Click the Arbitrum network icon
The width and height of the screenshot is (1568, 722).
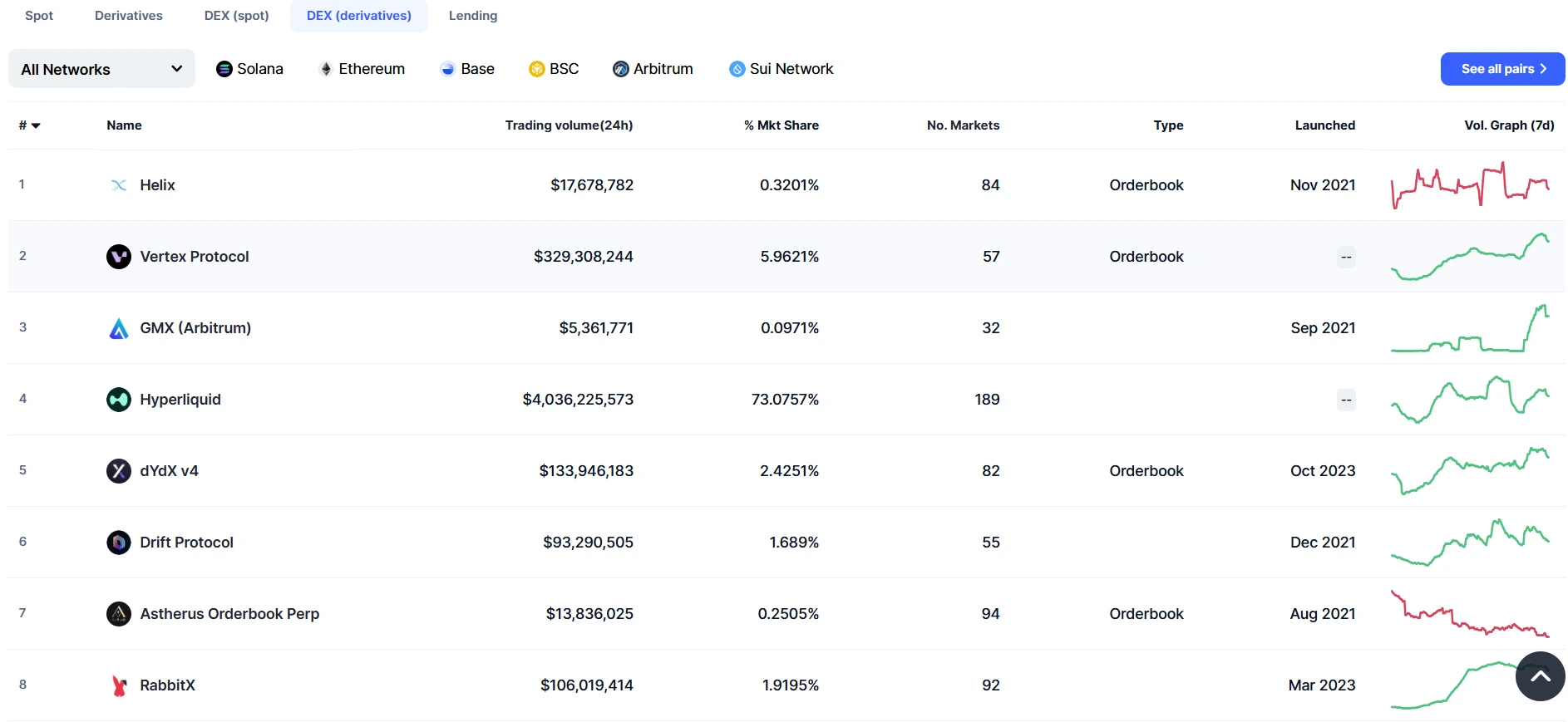point(620,69)
